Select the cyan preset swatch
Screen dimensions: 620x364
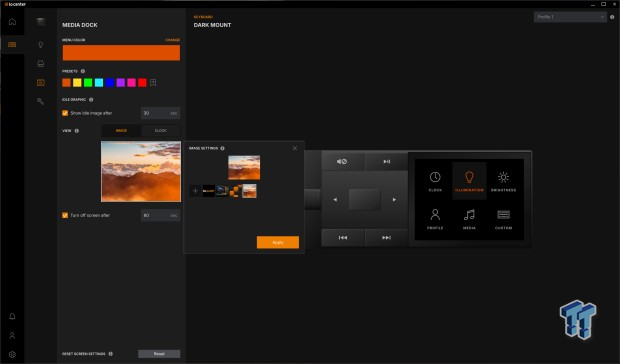[x=99, y=83]
